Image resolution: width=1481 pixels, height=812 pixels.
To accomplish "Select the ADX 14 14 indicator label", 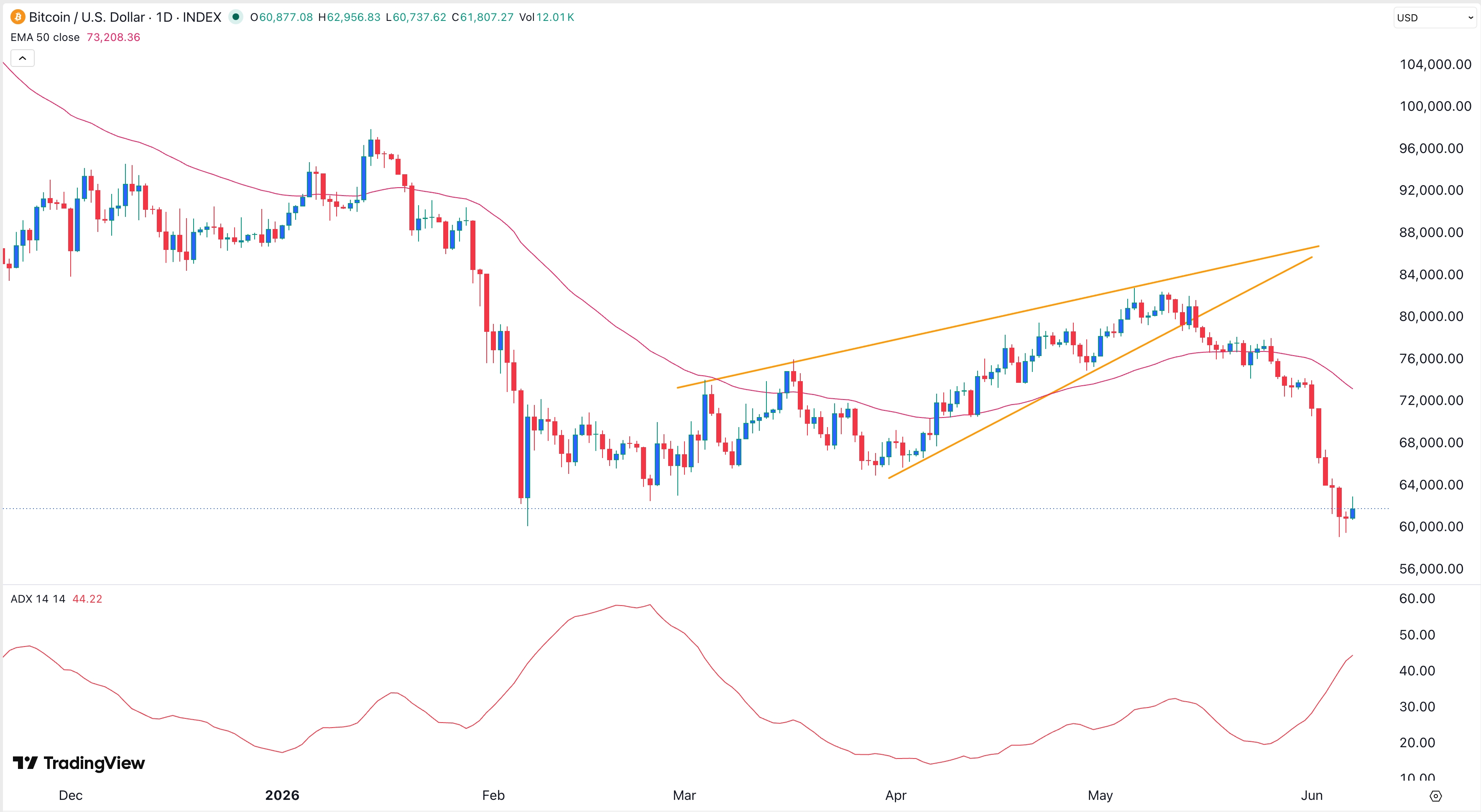I will [38, 599].
